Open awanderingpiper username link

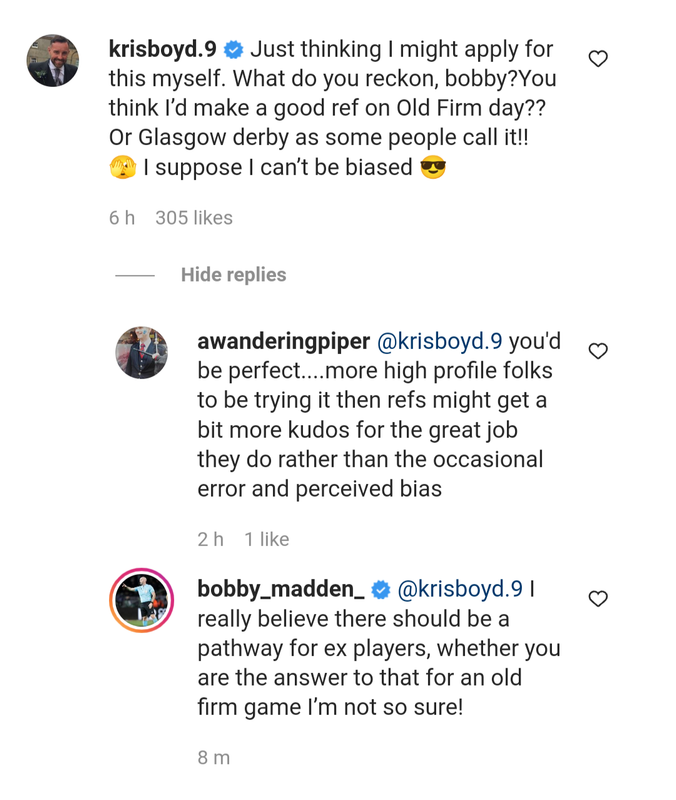282,341
